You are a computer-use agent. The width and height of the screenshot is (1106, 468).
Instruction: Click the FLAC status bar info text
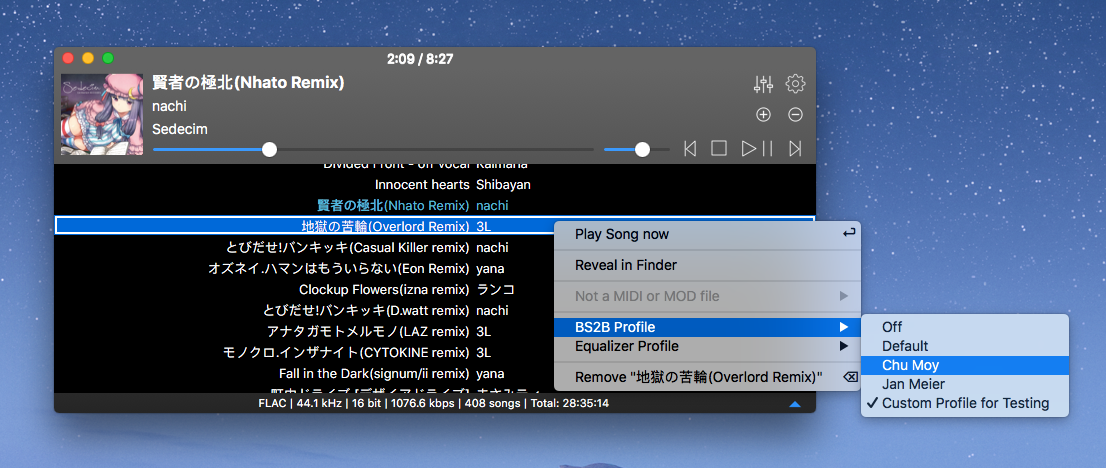[x=434, y=404]
